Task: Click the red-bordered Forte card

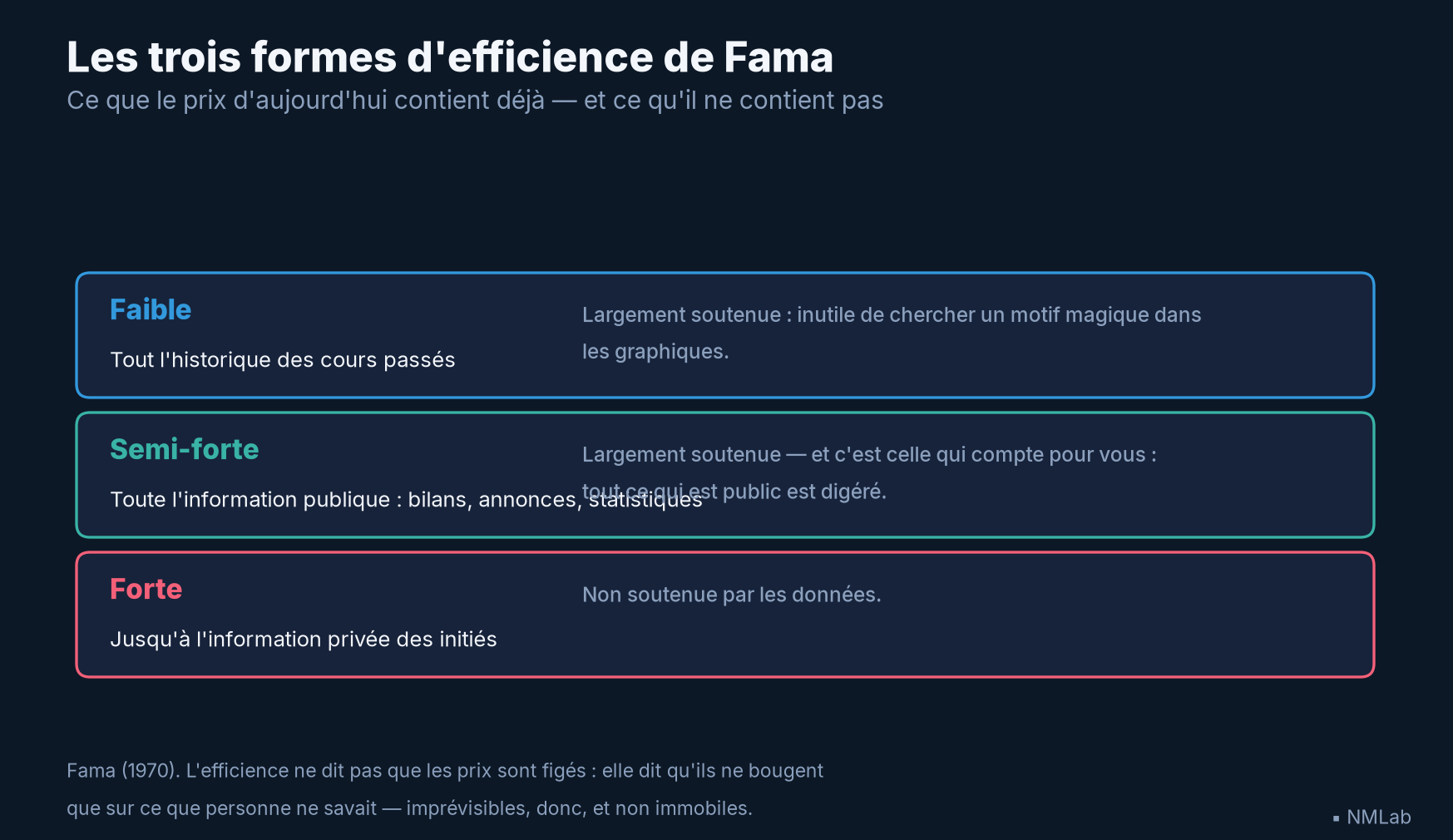Action: (x=725, y=615)
